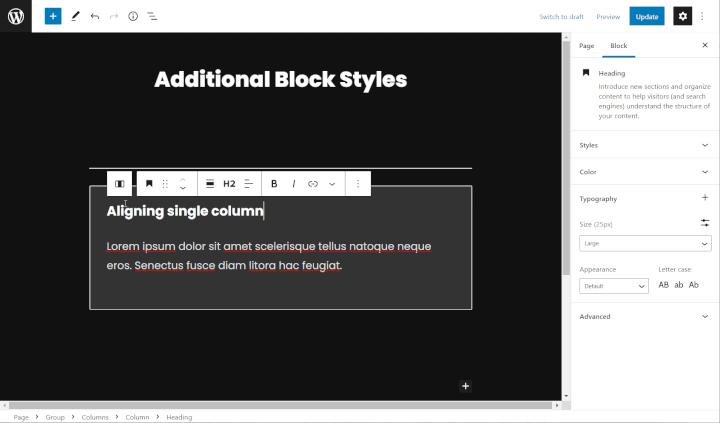Select Heading in the breadcrumb
The height and width of the screenshot is (423, 720).
click(x=179, y=417)
